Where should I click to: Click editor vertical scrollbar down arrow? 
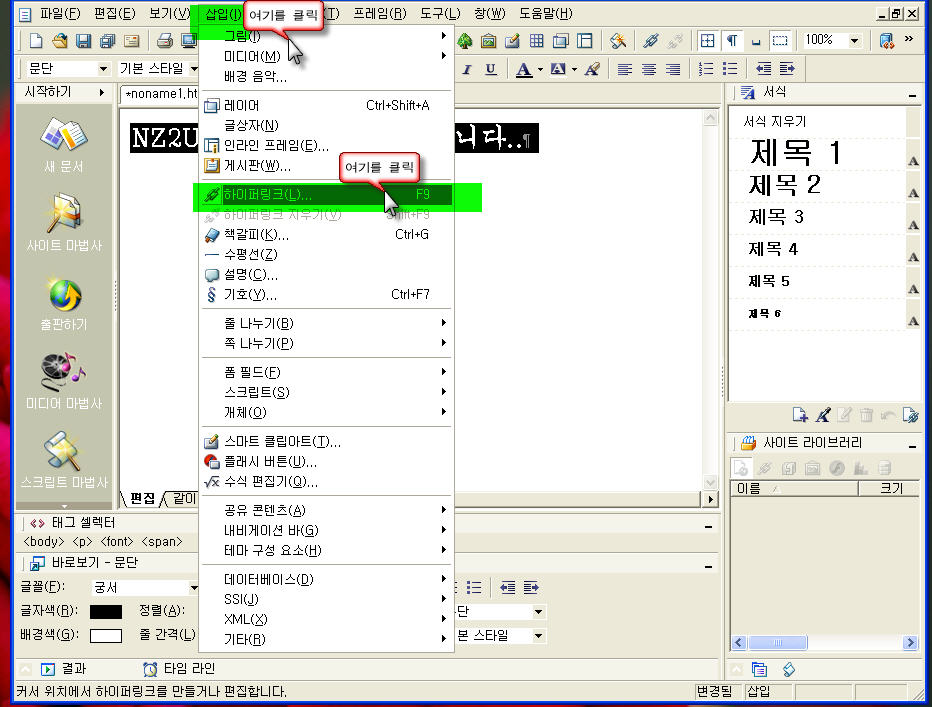coord(710,482)
